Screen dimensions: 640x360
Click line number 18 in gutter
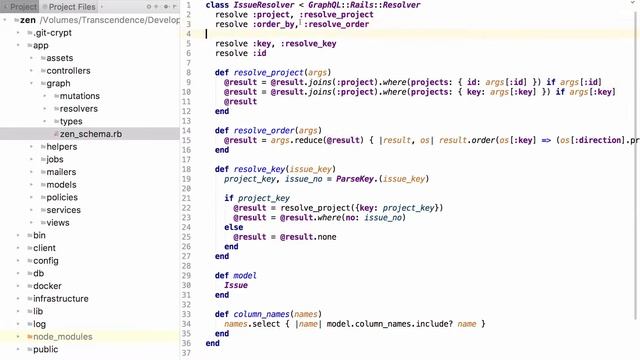pyautogui.click(x=187, y=169)
